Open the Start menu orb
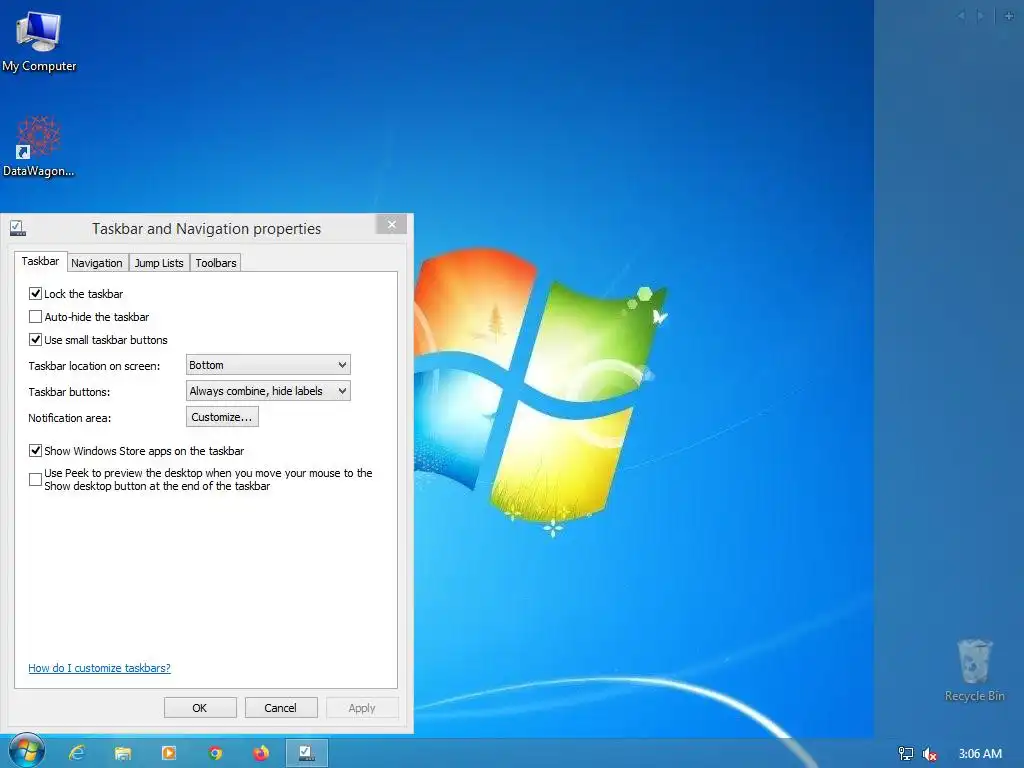Screen dimensions: 1024x768 pos(26,751)
